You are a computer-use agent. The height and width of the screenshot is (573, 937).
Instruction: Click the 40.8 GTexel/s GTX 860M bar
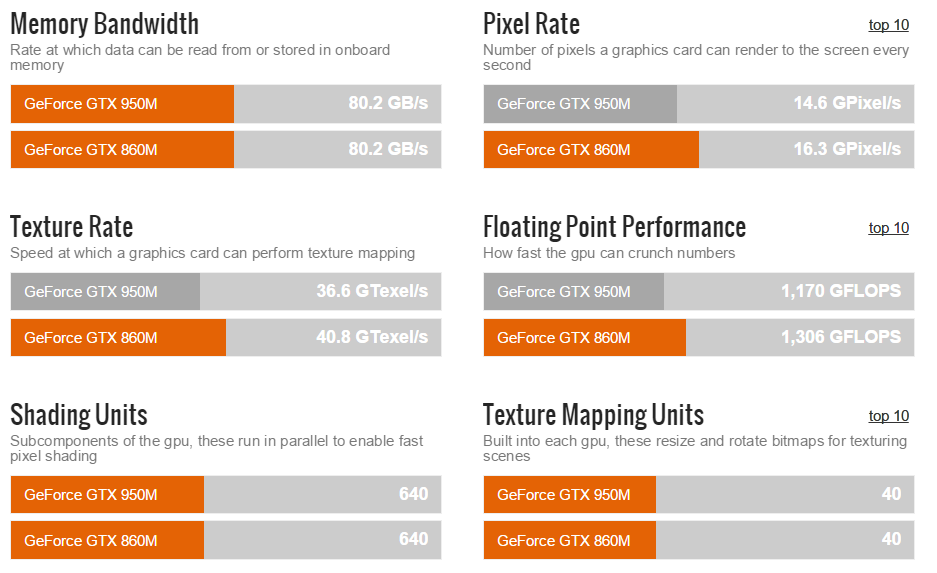tap(226, 337)
